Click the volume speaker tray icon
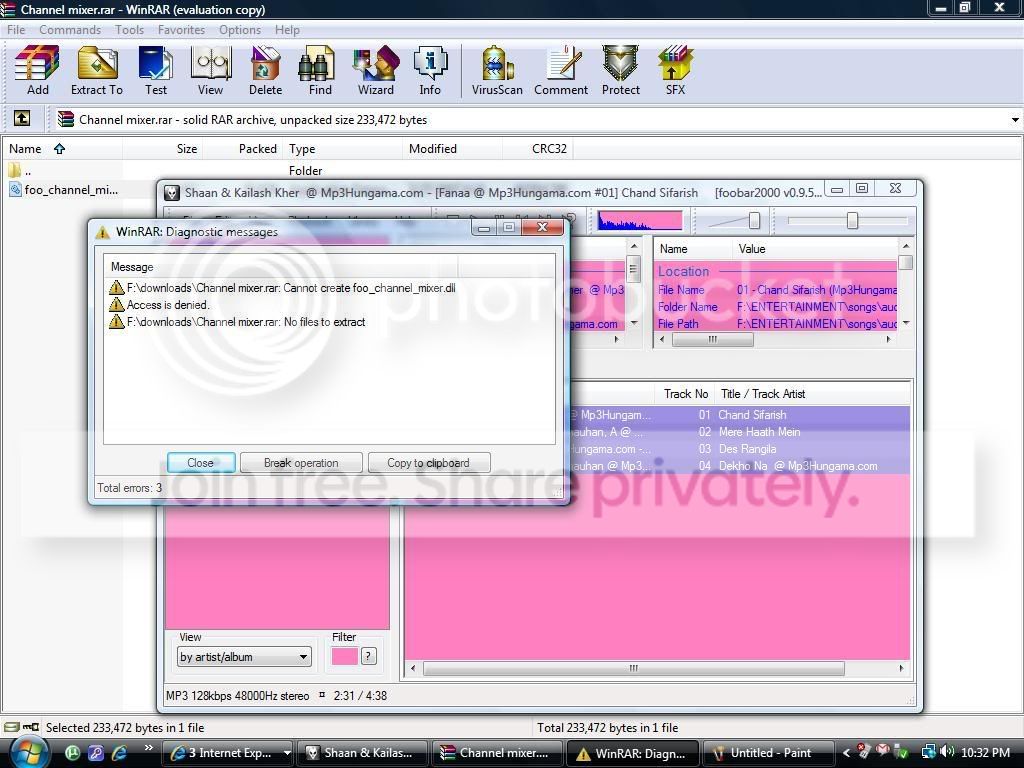The height and width of the screenshot is (768, 1024). 948,752
